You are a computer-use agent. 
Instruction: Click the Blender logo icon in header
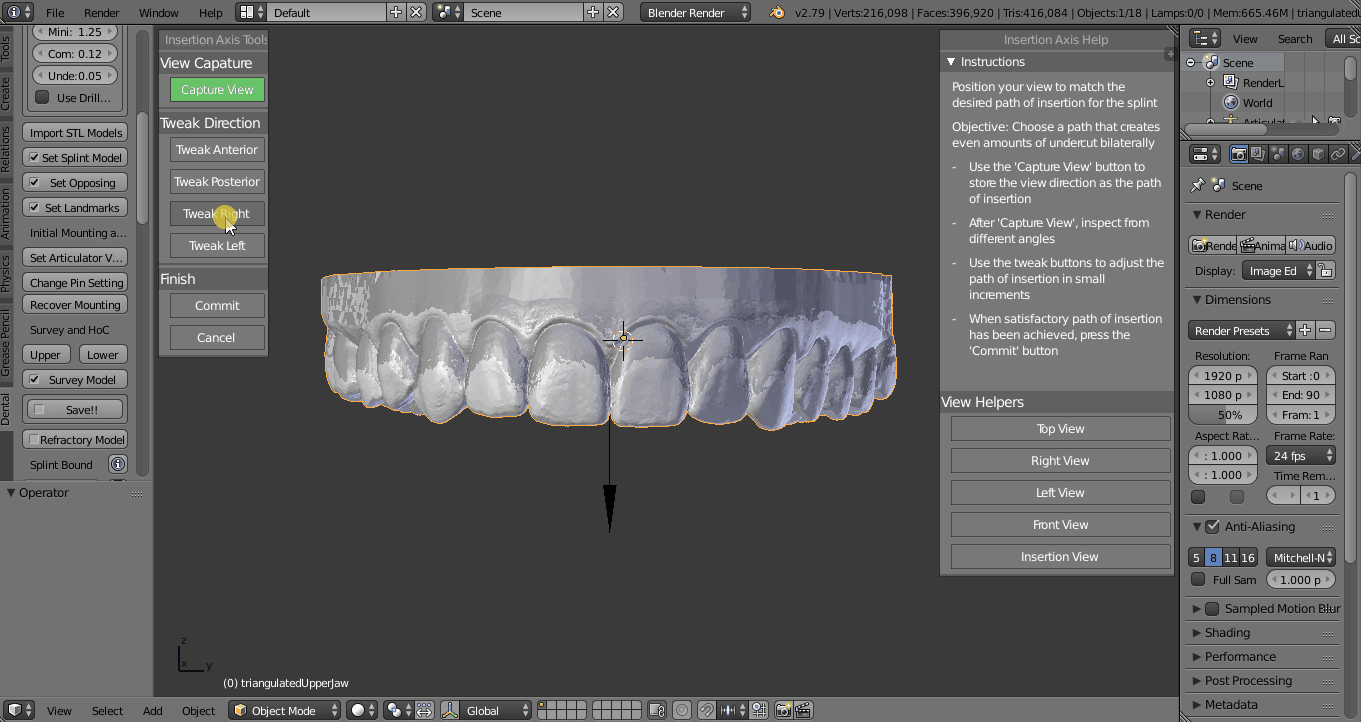(x=777, y=12)
